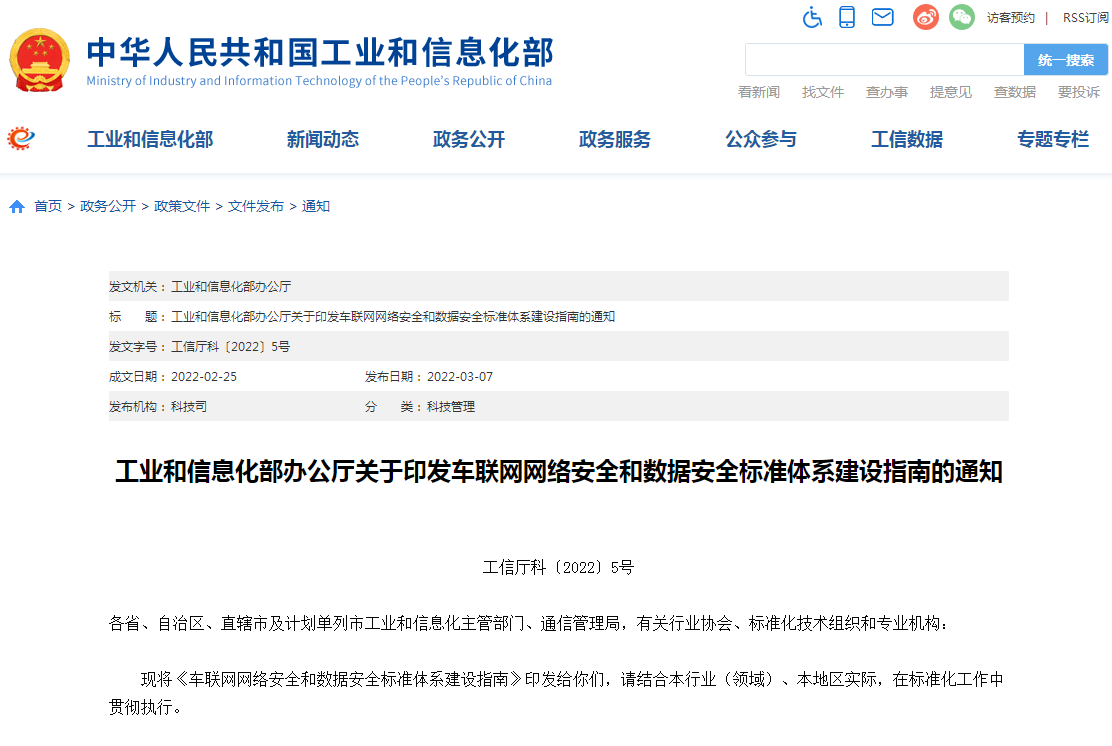Viewport: 1112px width, 746px height.
Task: Open the 政务服务 navigation menu
Action: [613, 140]
